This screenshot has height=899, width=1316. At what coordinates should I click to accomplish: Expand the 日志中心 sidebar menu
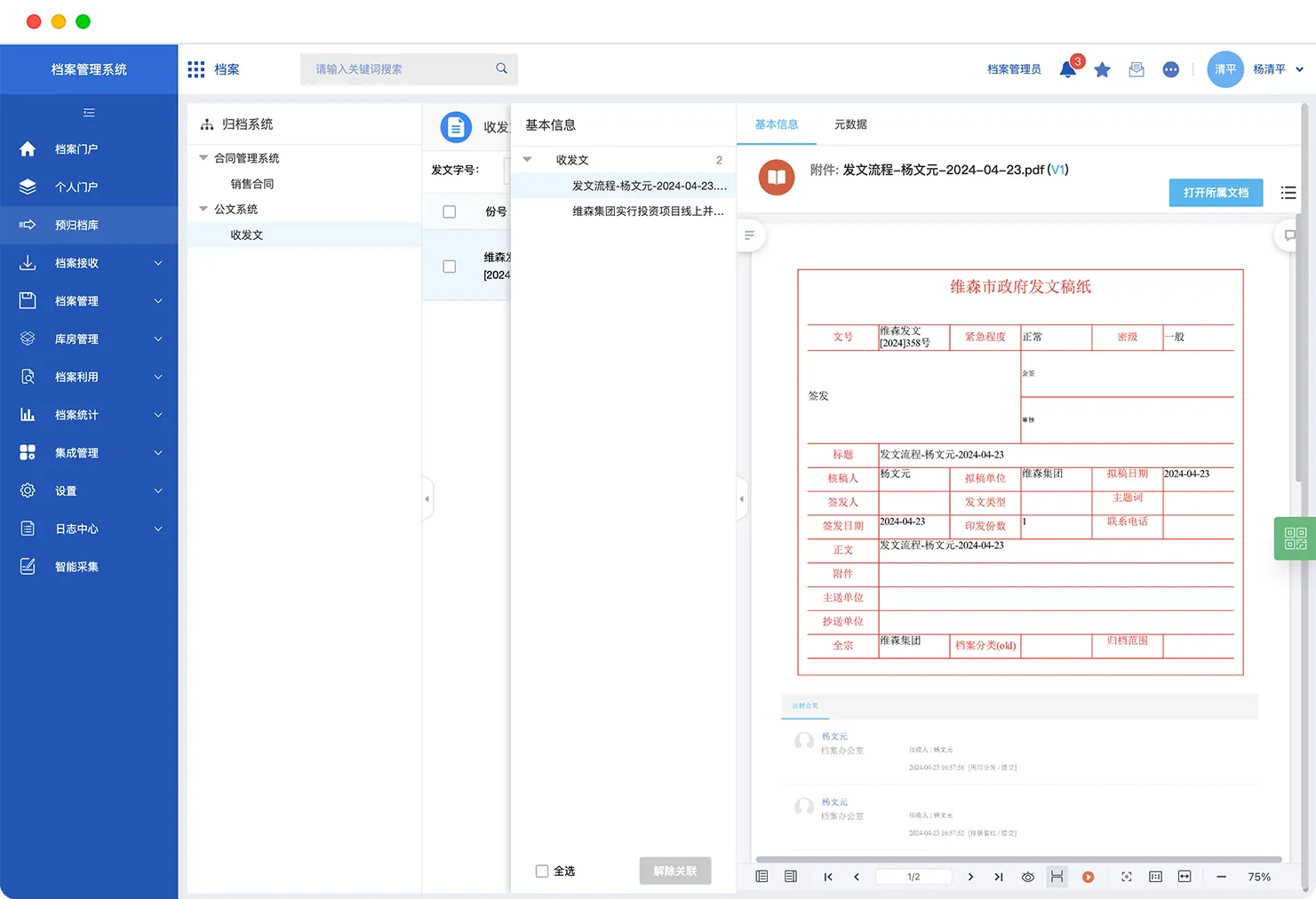point(158,529)
